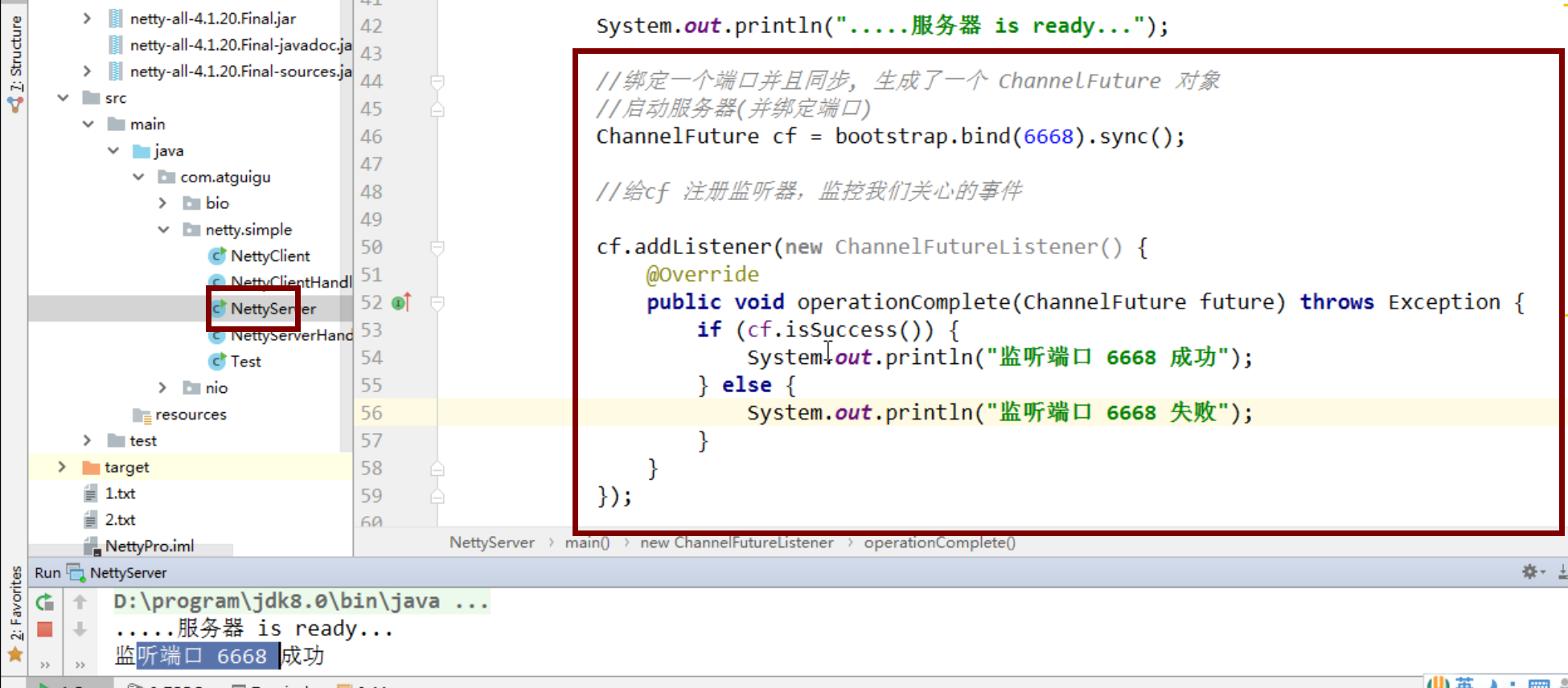This screenshot has width=1568, height=688.
Task: Collapse the com.atguigu package
Action: coord(138,177)
